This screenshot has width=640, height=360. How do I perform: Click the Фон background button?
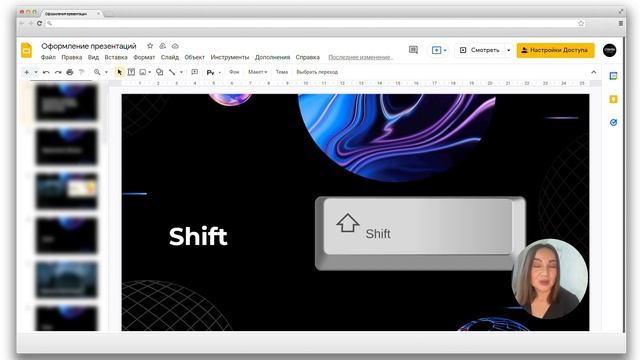click(x=234, y=72)
